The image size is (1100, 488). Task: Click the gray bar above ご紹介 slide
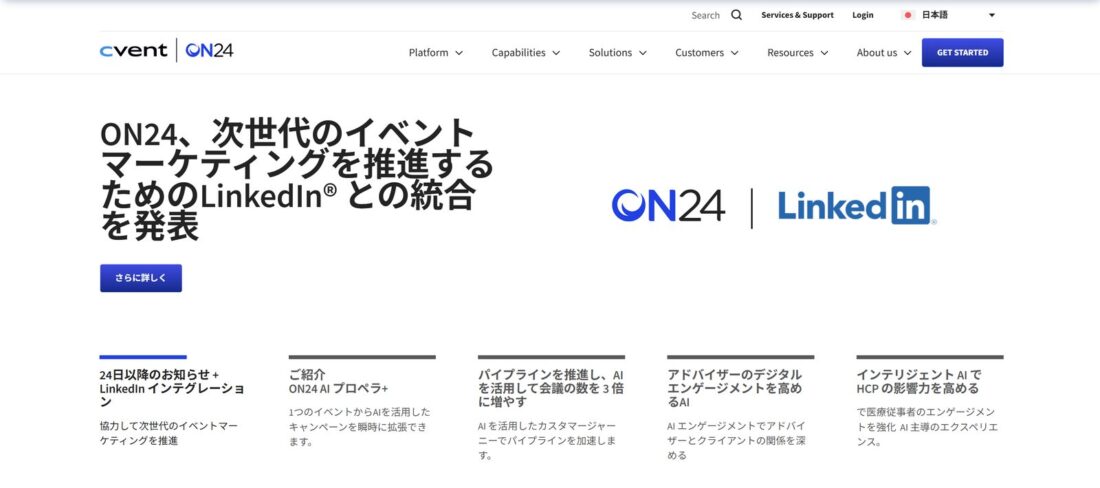362,357
